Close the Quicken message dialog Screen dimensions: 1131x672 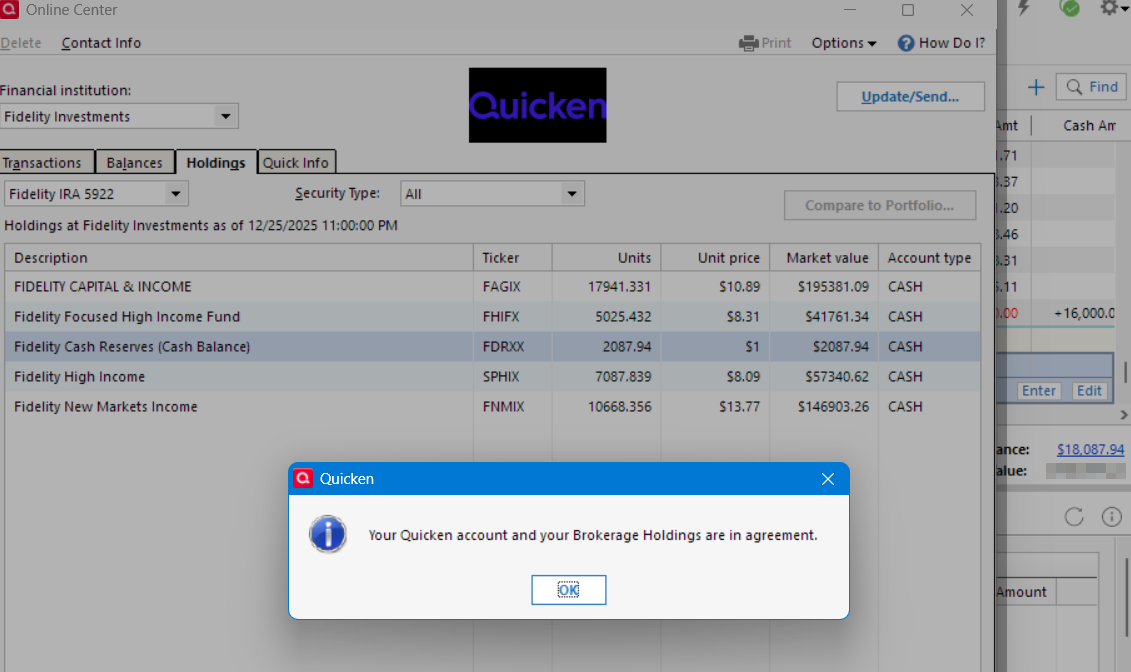(x=827, y=479)
